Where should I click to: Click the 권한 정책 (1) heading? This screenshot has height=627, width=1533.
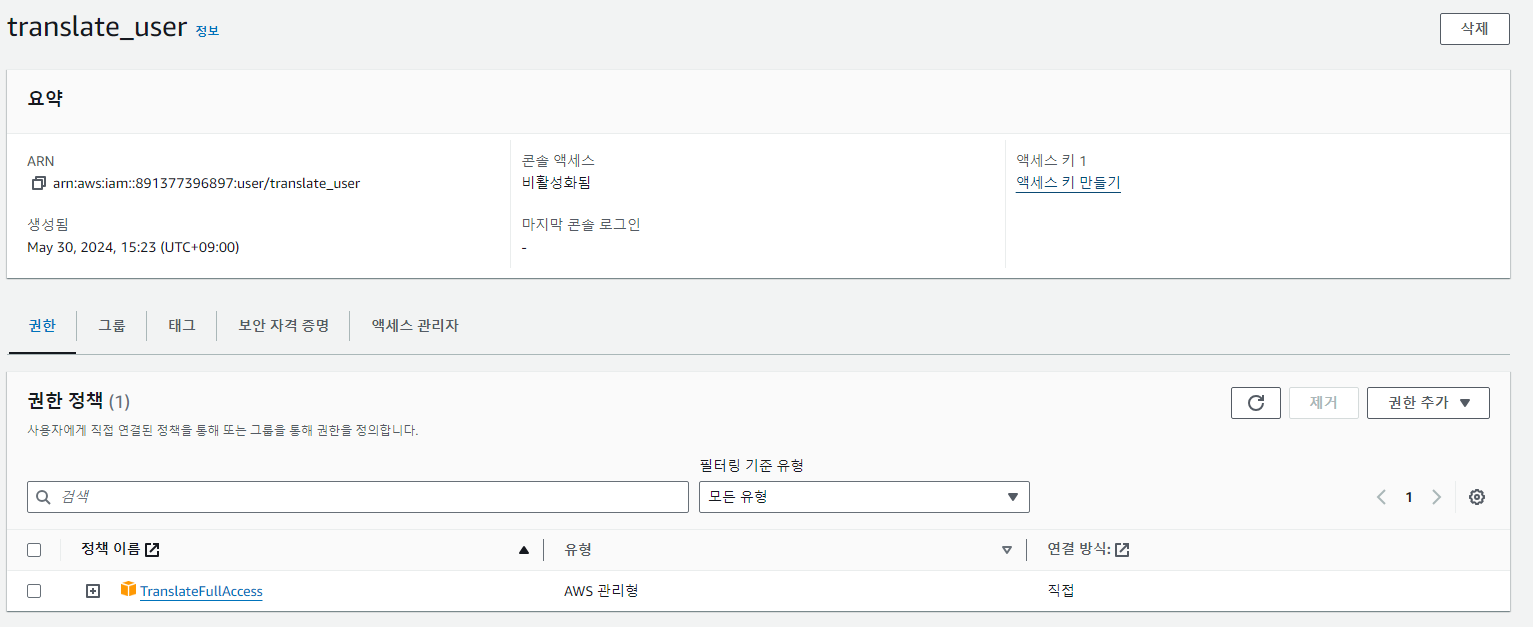pos(78,401)
